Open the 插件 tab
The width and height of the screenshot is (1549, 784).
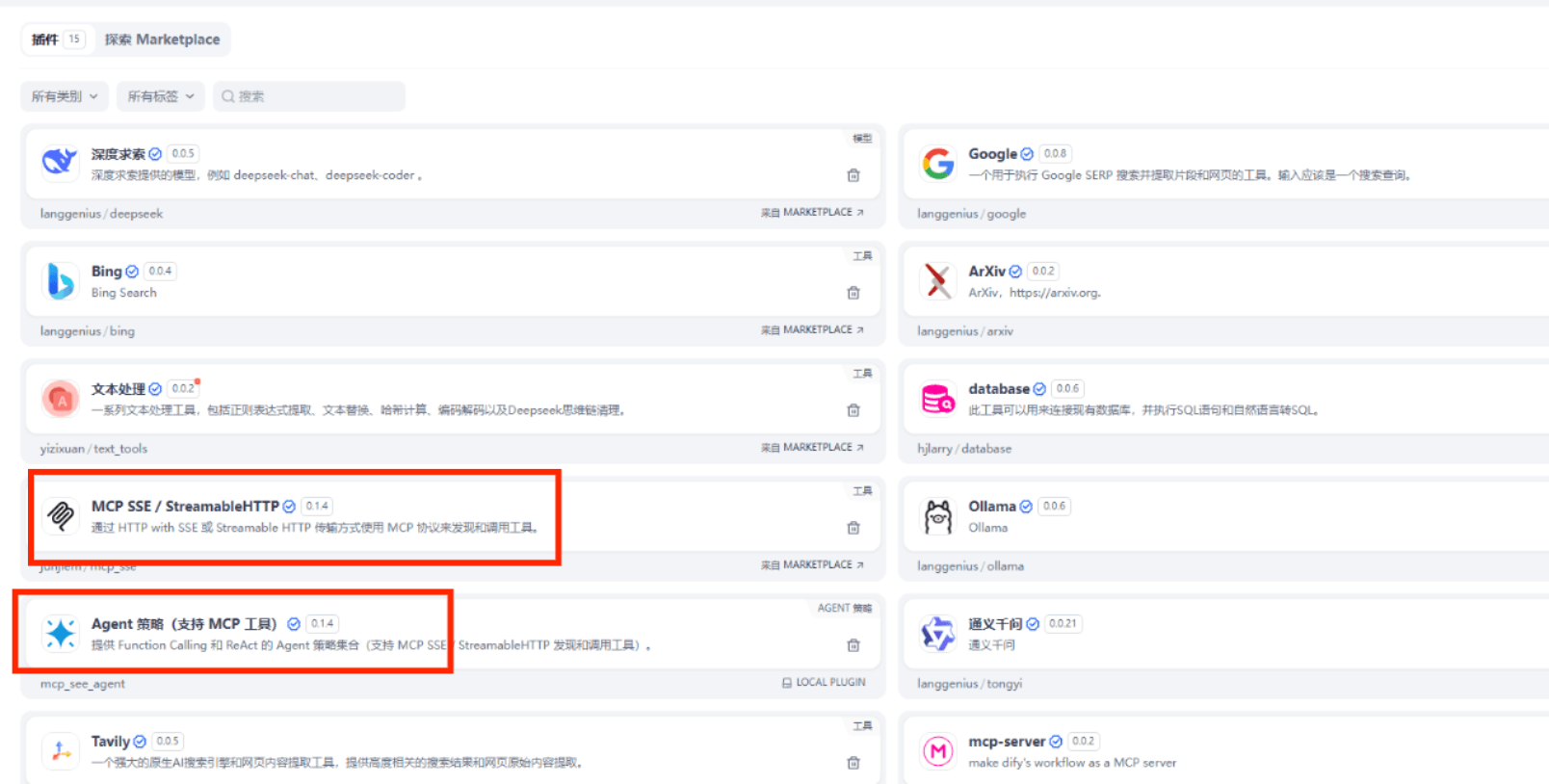click(58, 39)
